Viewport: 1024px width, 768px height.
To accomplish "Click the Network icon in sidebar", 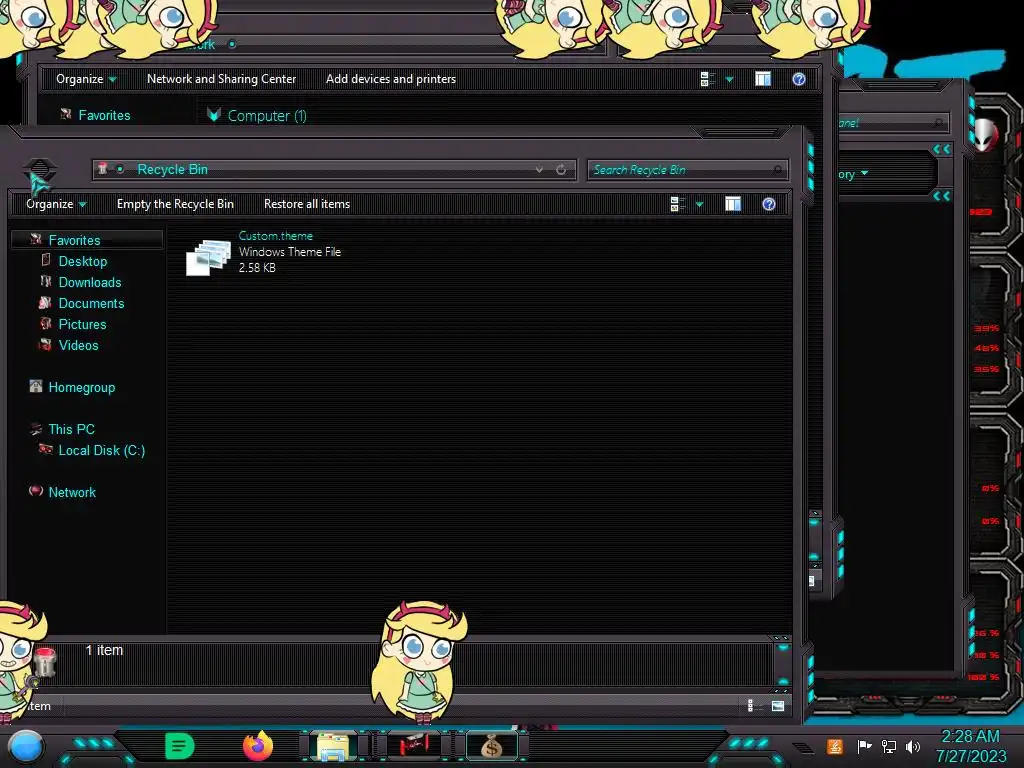I will click(x=36, y=490).
